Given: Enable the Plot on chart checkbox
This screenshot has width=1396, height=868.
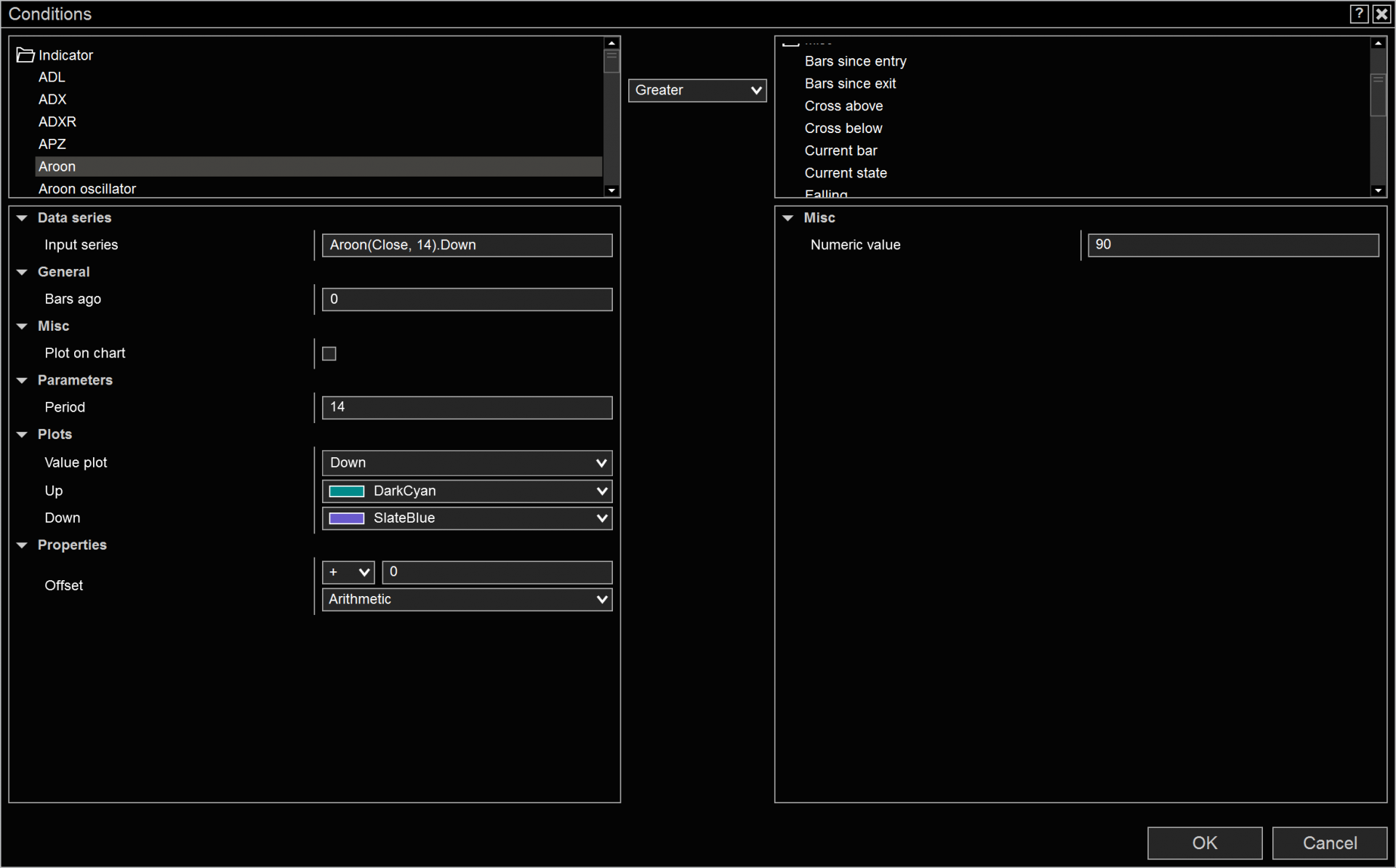Looking at the screenshot, I should 329,353.
